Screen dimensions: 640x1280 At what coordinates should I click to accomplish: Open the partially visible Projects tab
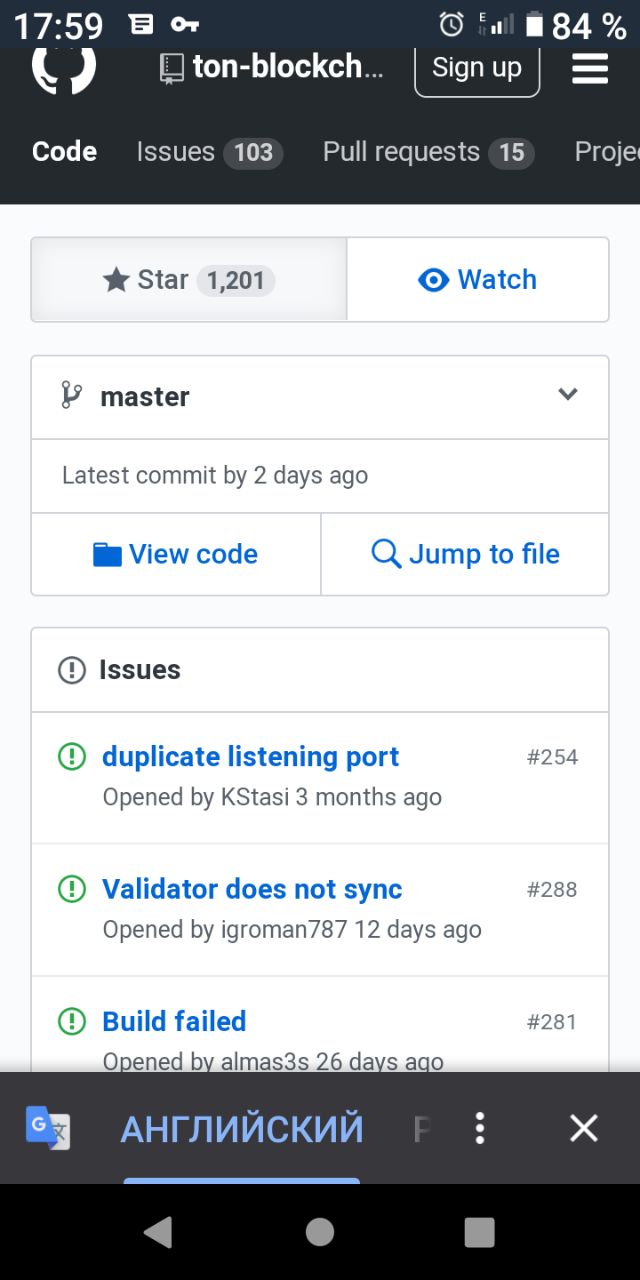(x=607, y=152)
